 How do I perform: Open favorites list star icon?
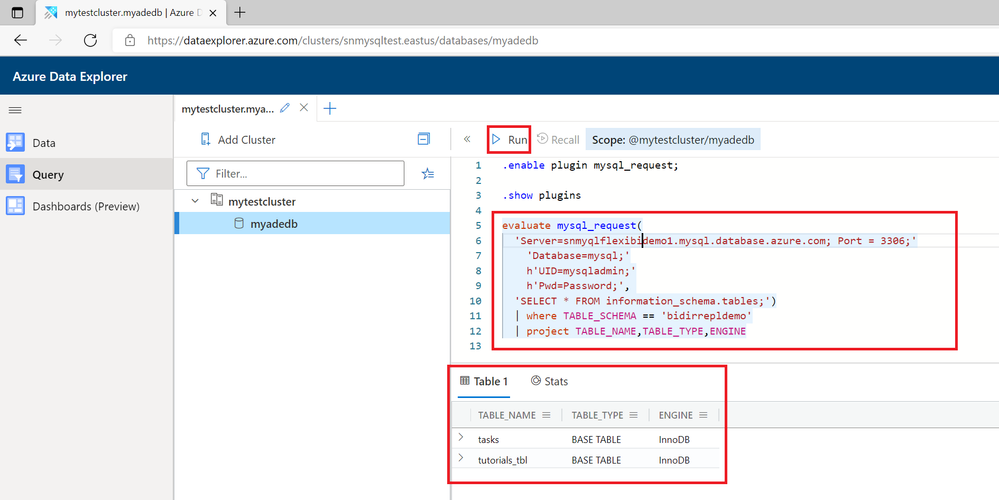(428, 173)
